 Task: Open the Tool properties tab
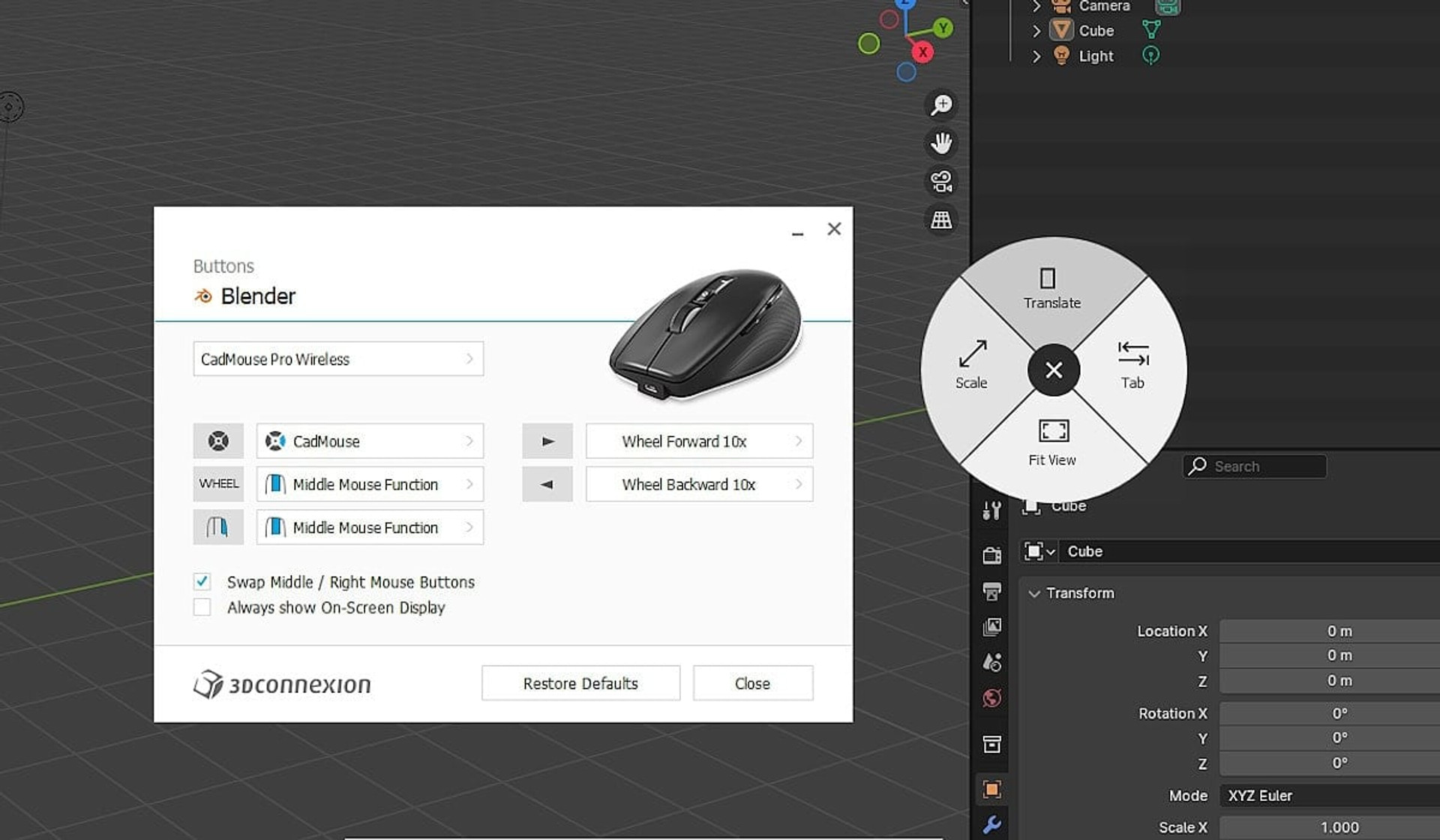[991, 511]
